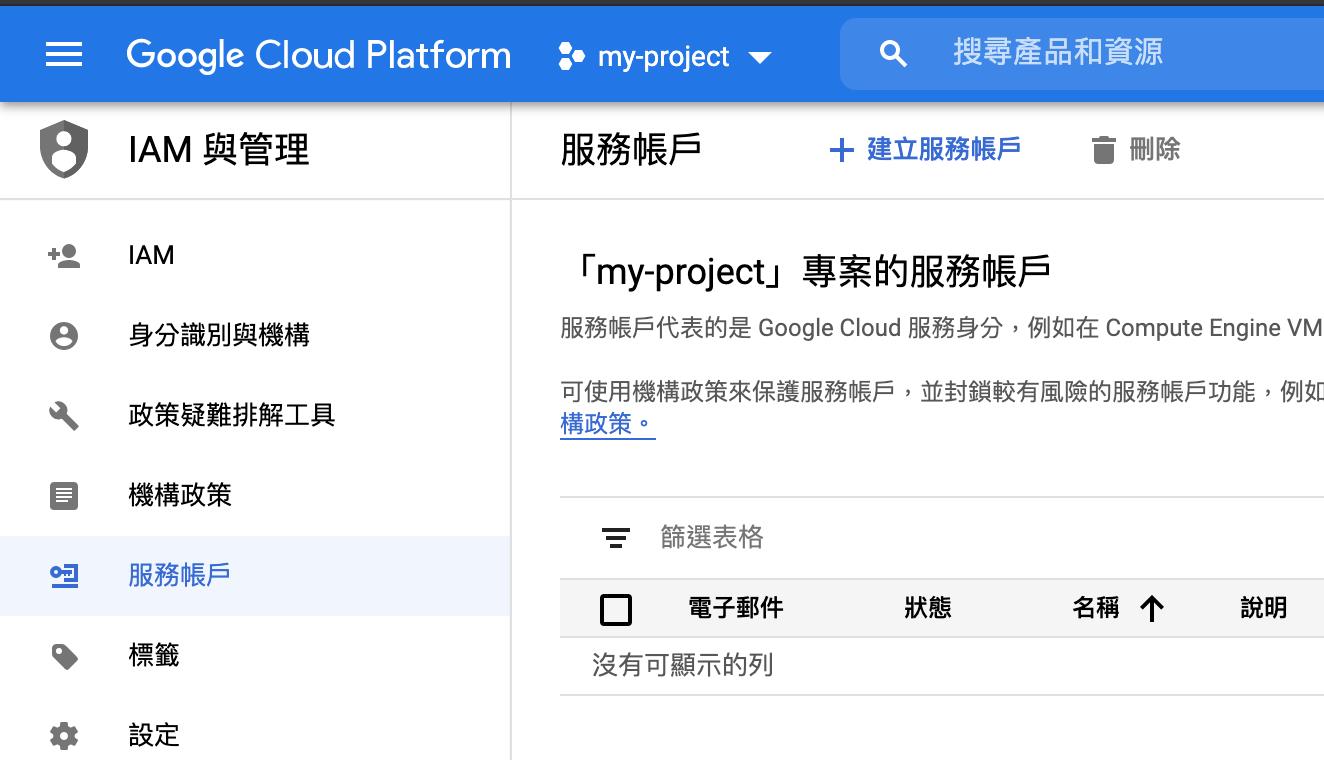Click the IAM add-person icon
Screen dimensions: 1324x760
click(64, 256)
